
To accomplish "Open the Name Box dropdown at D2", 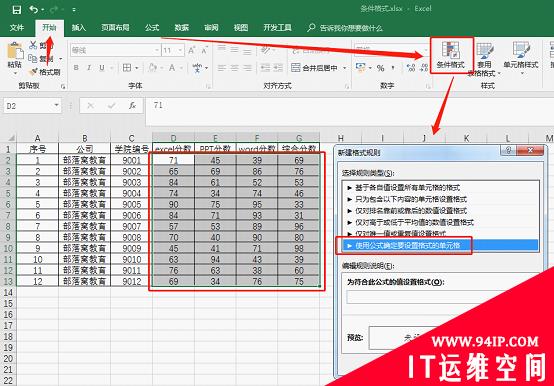I will pyautogui.click(x=56, y=105).
